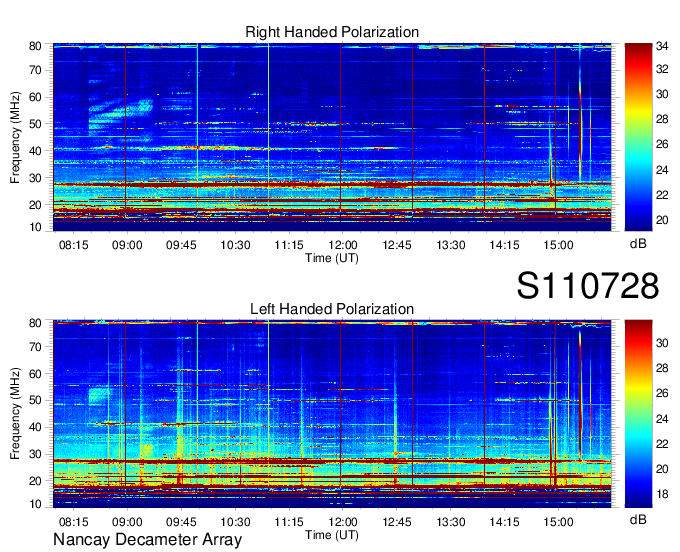
Task: Click the 22 dB value on Left Handed colorbar
Action: 662,444
